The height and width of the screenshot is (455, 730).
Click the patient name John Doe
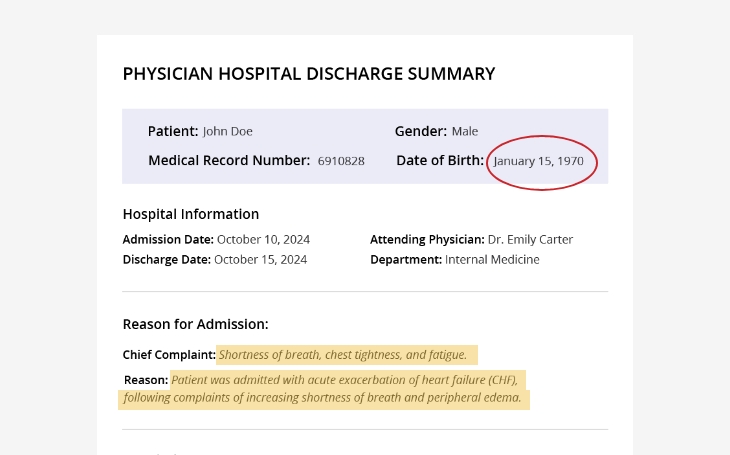(x=227, y=132)
